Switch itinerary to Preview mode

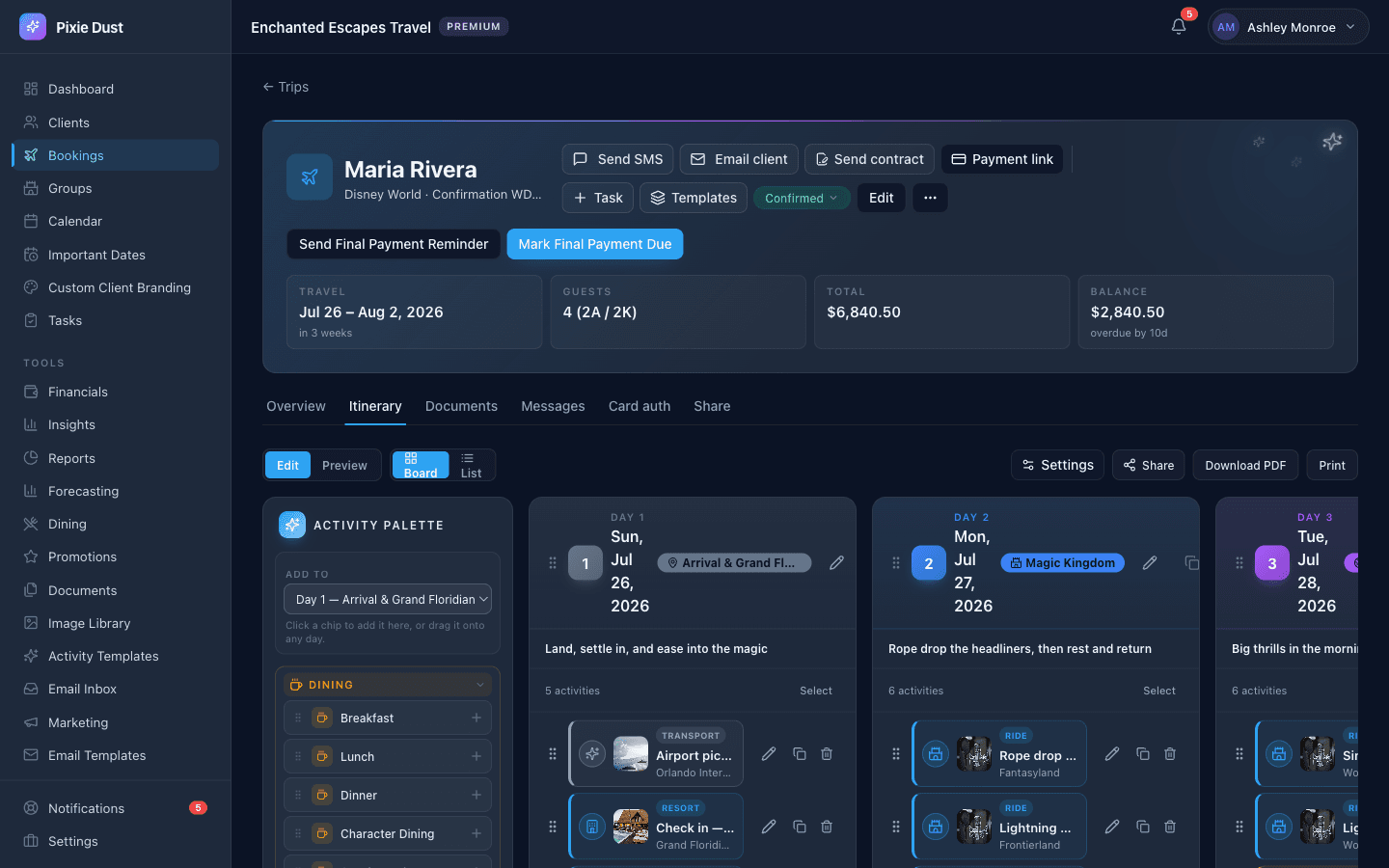click(344, 465)
